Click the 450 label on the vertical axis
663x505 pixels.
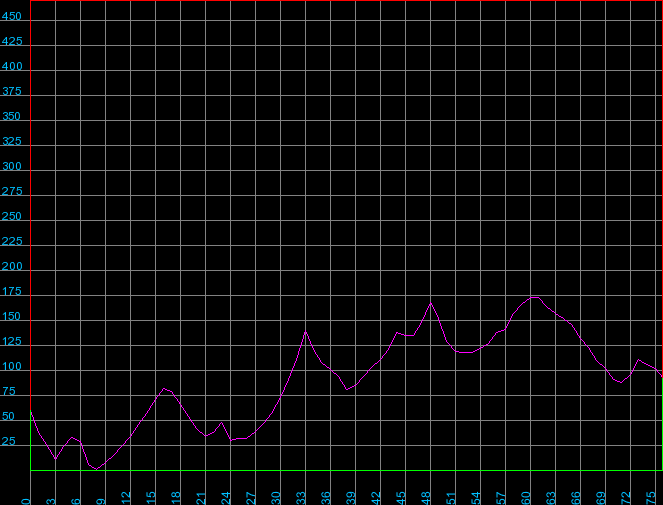coord(11,16)
